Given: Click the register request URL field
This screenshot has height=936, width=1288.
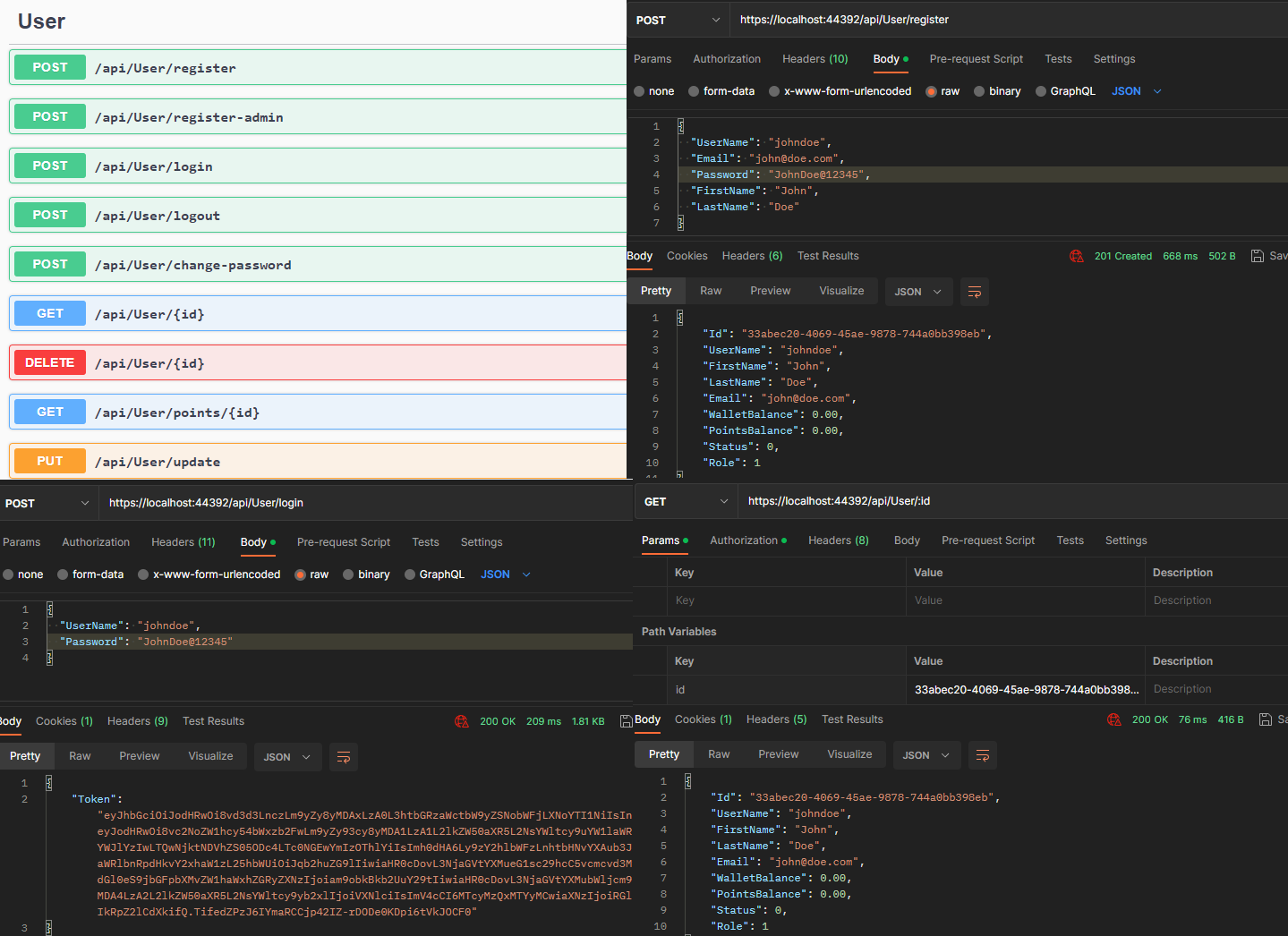Looking at the screenshot, I should [1010, 20].
